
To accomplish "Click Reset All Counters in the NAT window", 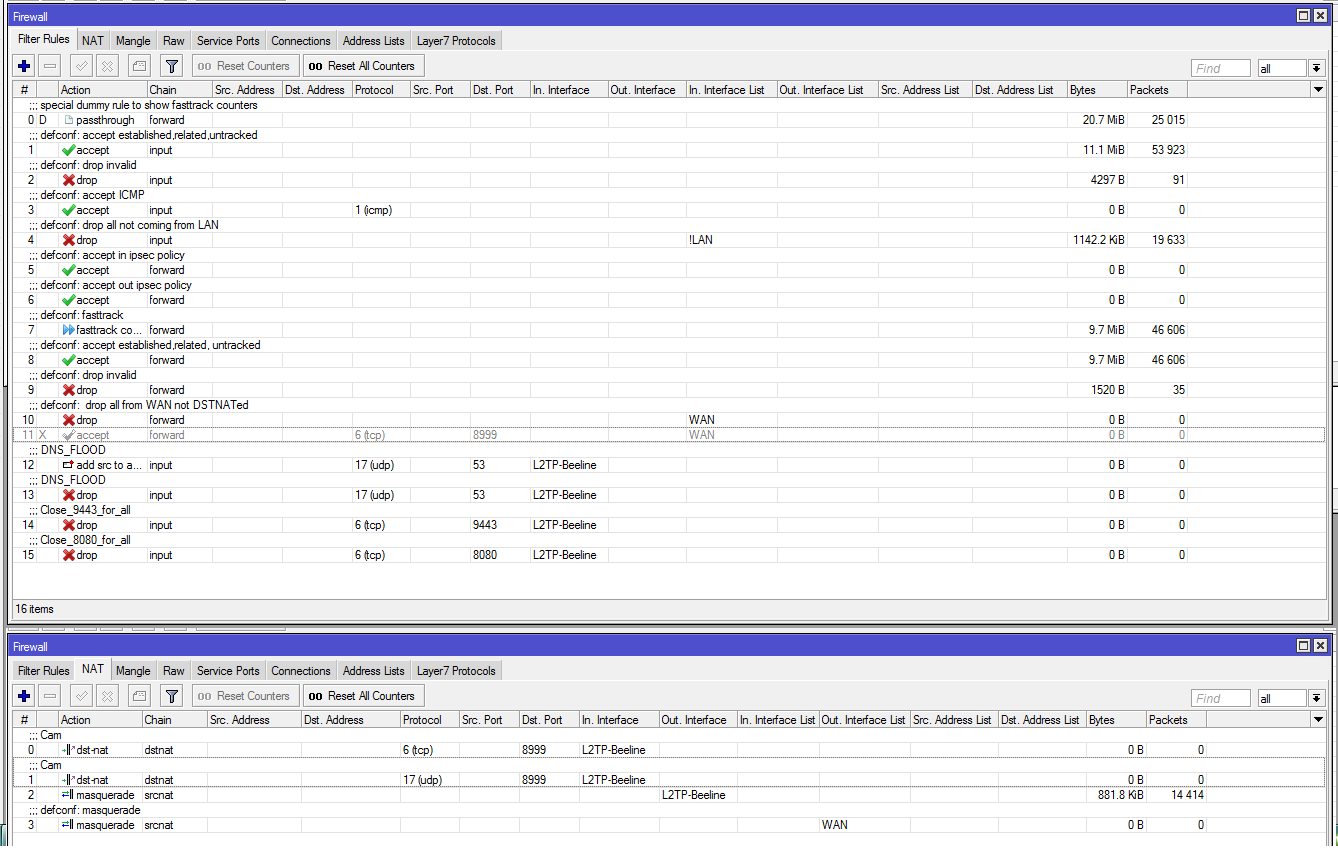I will [363, 696].
